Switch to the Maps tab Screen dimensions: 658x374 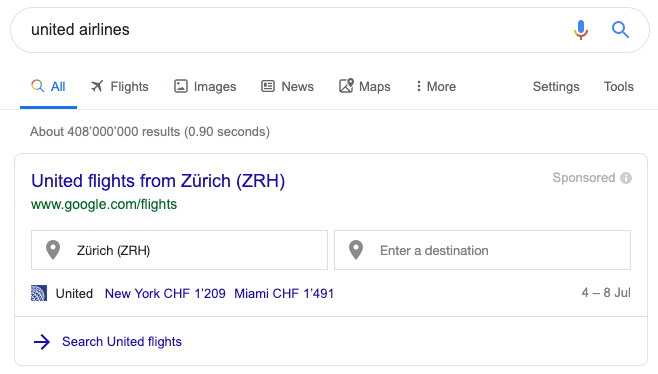pos(365,86)
